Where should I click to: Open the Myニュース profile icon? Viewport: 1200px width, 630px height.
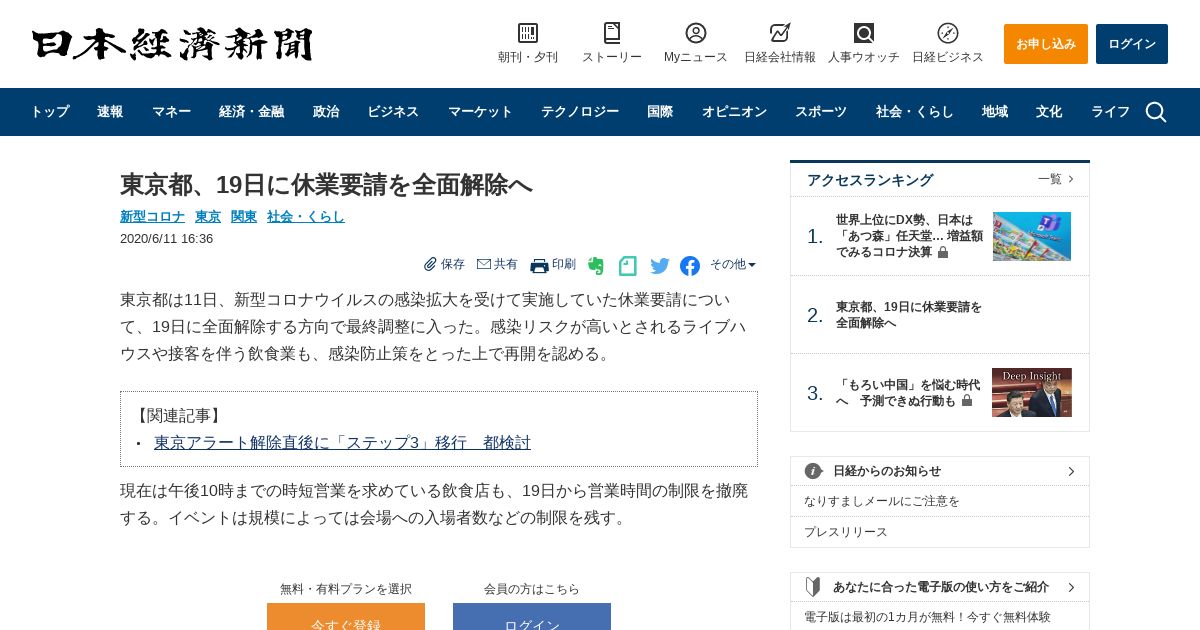pyautogui.click(x=696, y=33)
